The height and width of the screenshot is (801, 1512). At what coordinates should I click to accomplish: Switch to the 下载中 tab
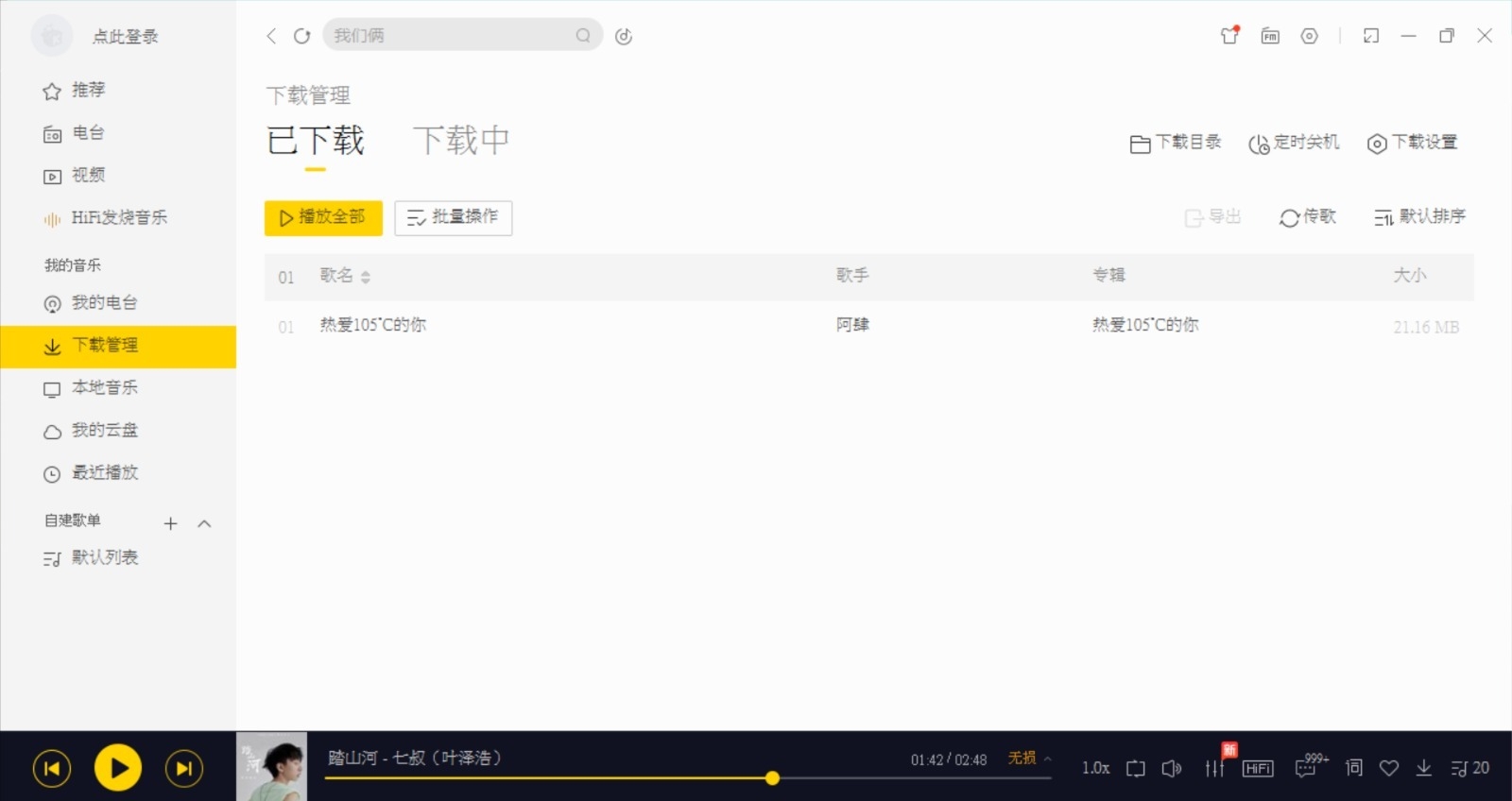click(461, 141)
